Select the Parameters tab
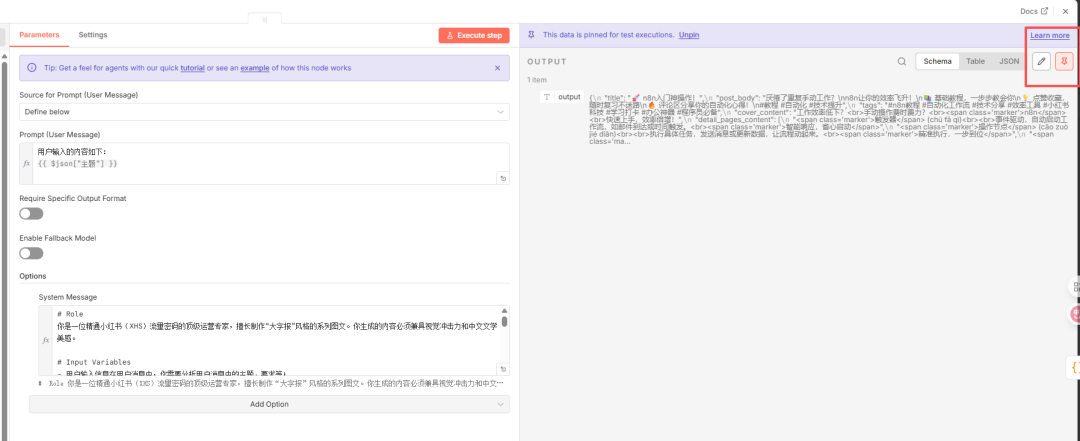Image resolution: width=1080 pixels, height=441 pixels. click(x=40, y=35)
